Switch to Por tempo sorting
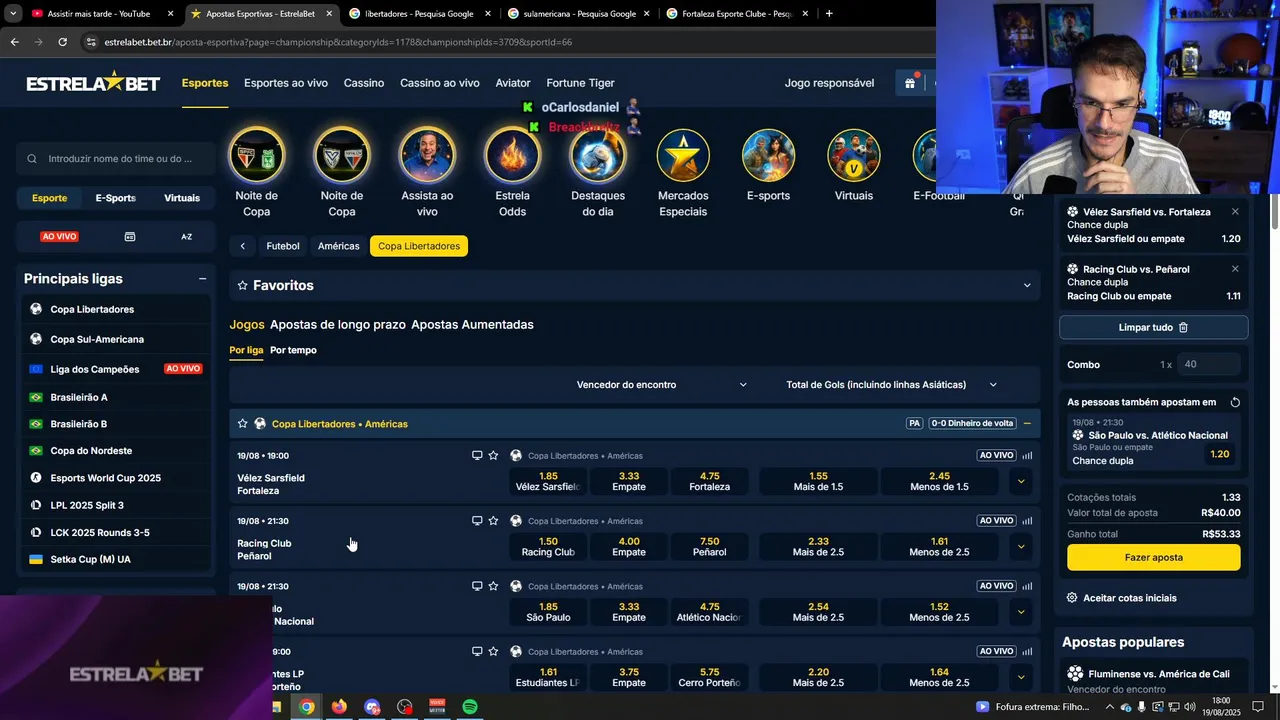The width and height of the screenshot is (1280, 720). click(293, 350)
